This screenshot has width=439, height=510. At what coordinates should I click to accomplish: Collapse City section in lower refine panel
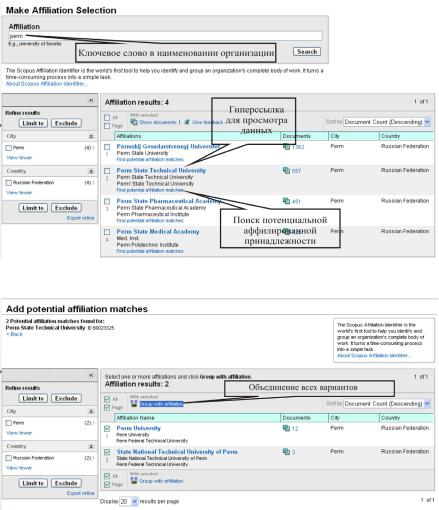(x=91, y=412)
